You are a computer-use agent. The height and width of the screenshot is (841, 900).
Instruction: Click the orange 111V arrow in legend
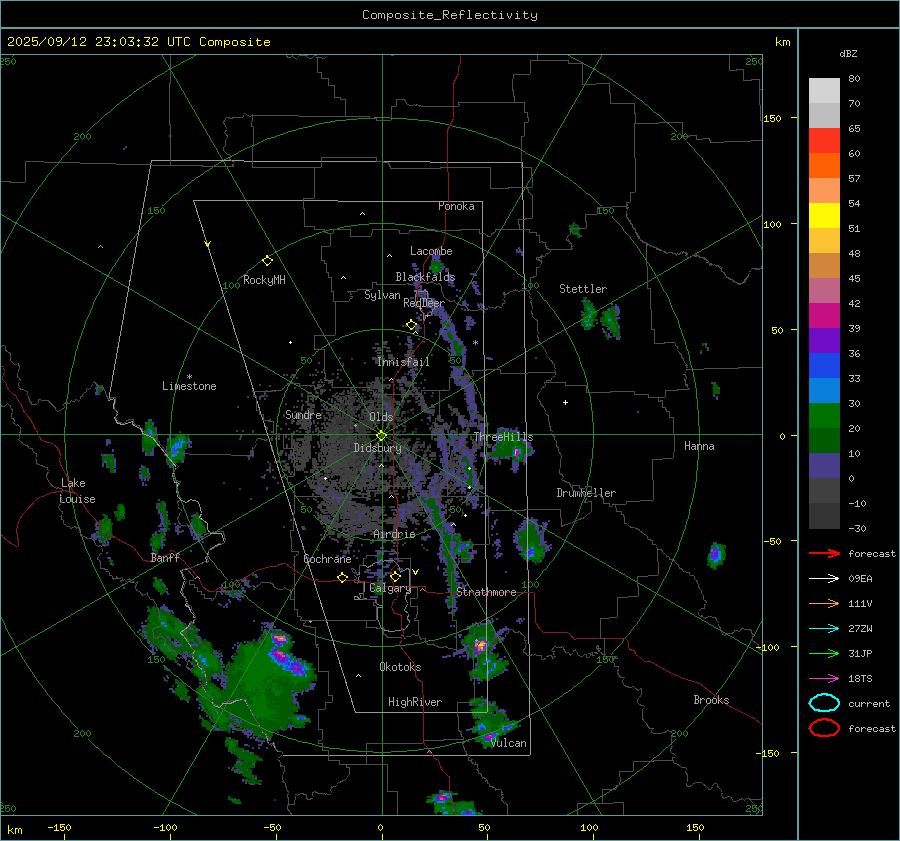pos(824,603)
